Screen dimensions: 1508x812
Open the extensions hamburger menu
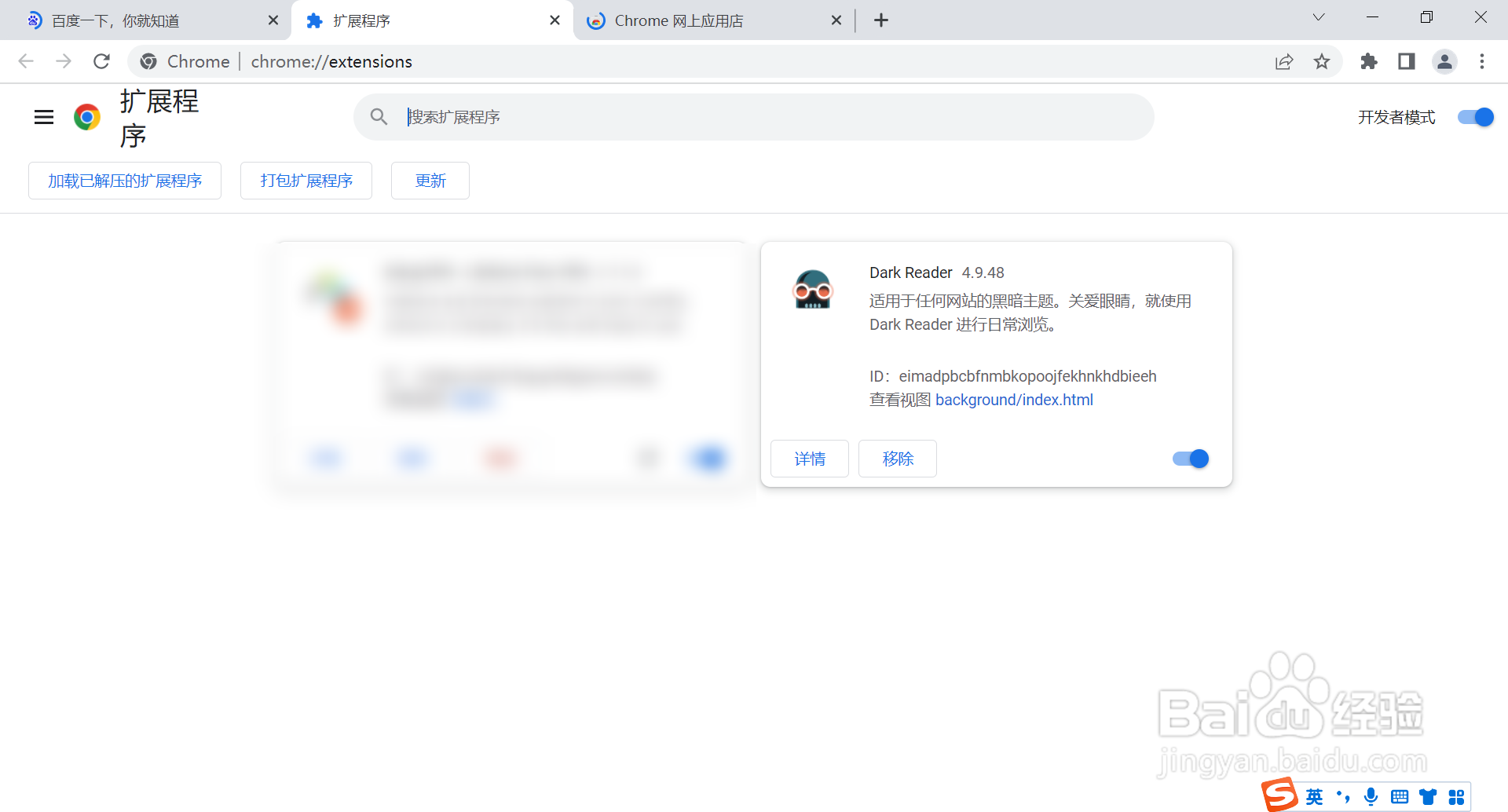44,117
